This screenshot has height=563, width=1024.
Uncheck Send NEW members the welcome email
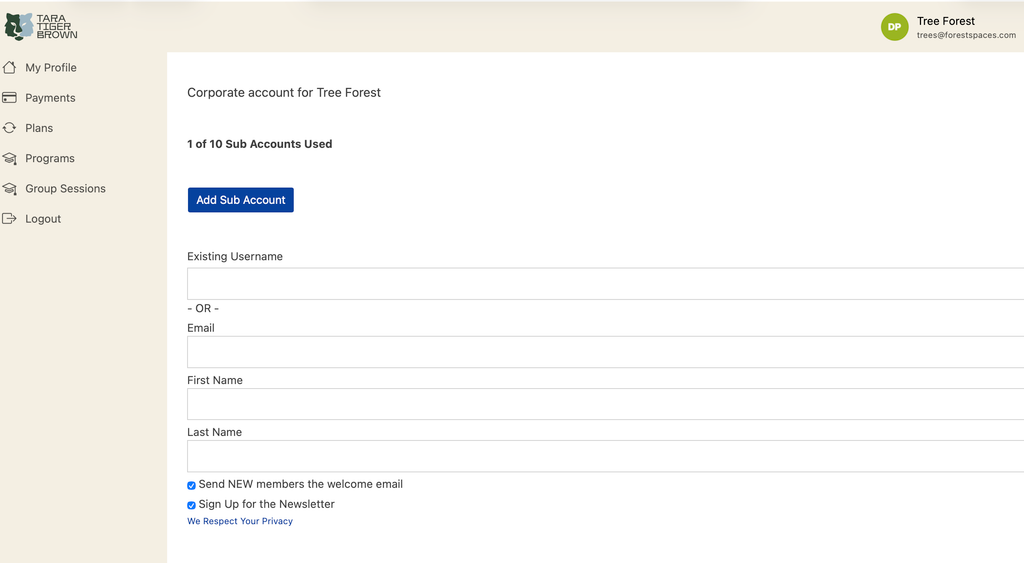point(191,485)
